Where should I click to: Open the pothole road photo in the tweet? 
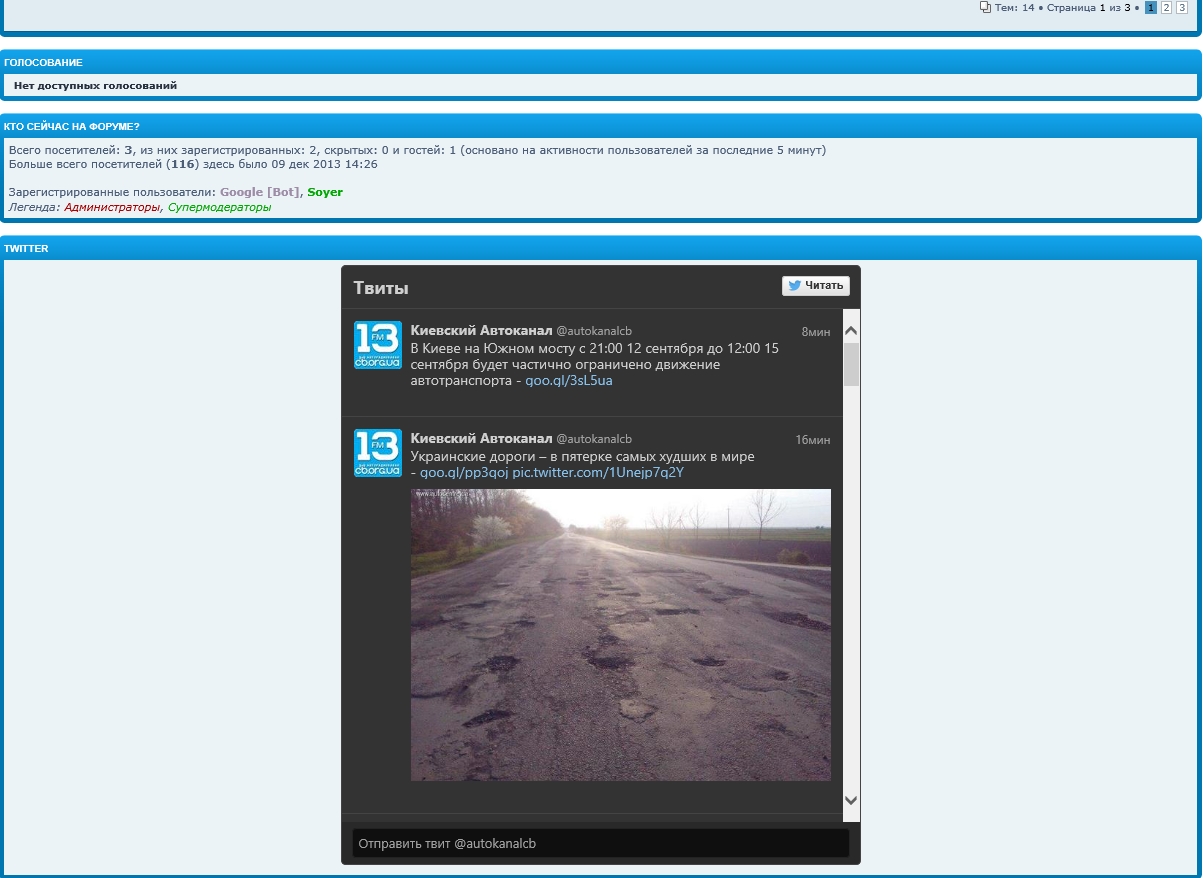coord(620,634)
